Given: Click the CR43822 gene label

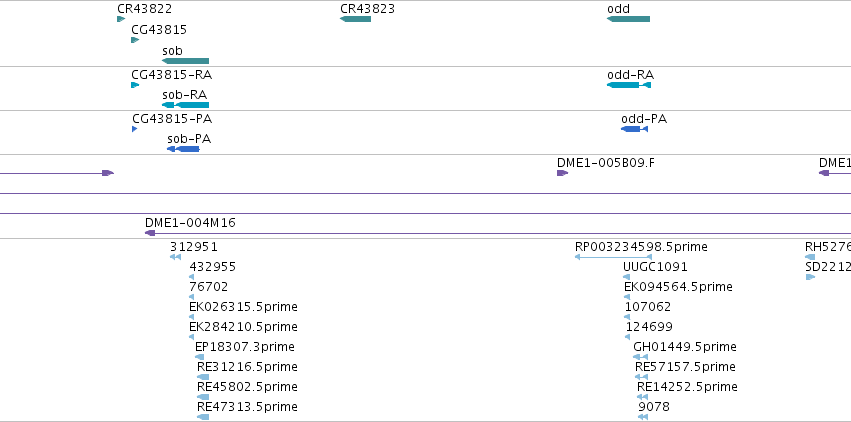Looking at the screenshot, I should click(x=144, y=9).
